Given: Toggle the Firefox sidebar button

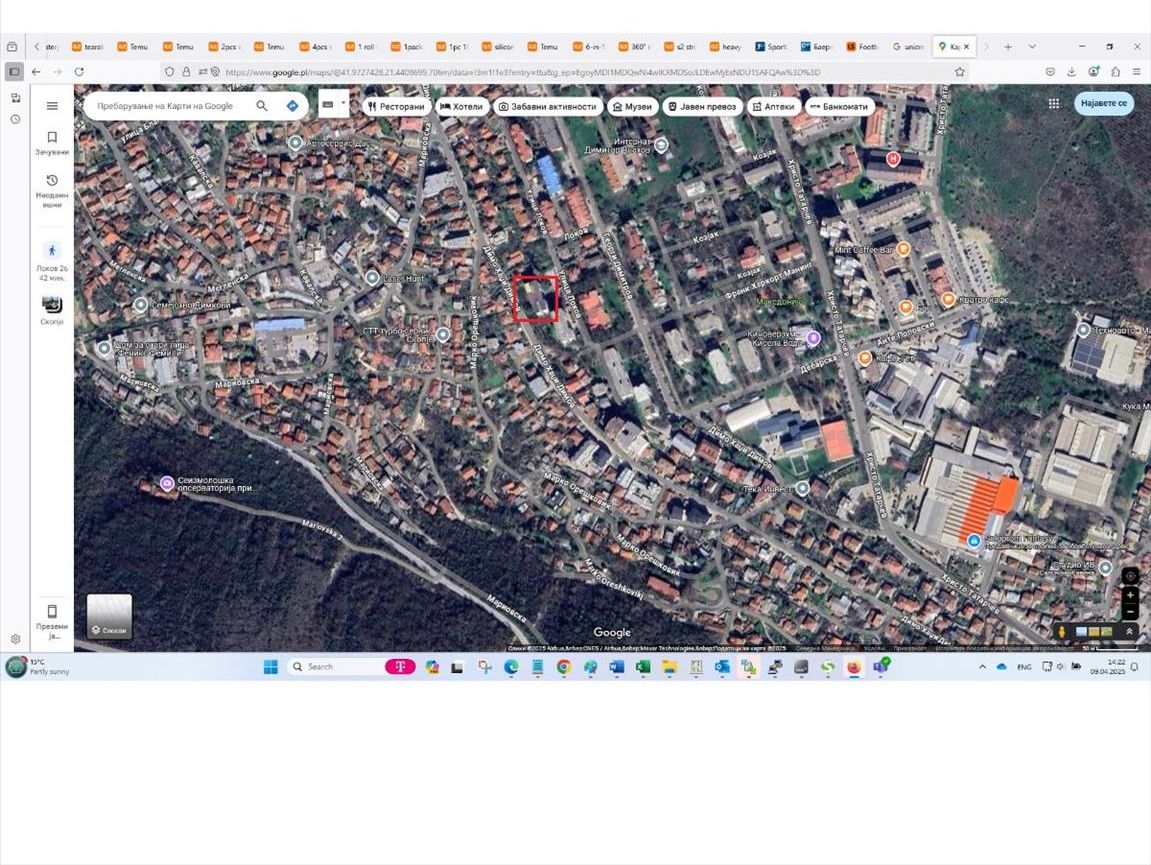Looking at the screenshot, I should 14,72.
